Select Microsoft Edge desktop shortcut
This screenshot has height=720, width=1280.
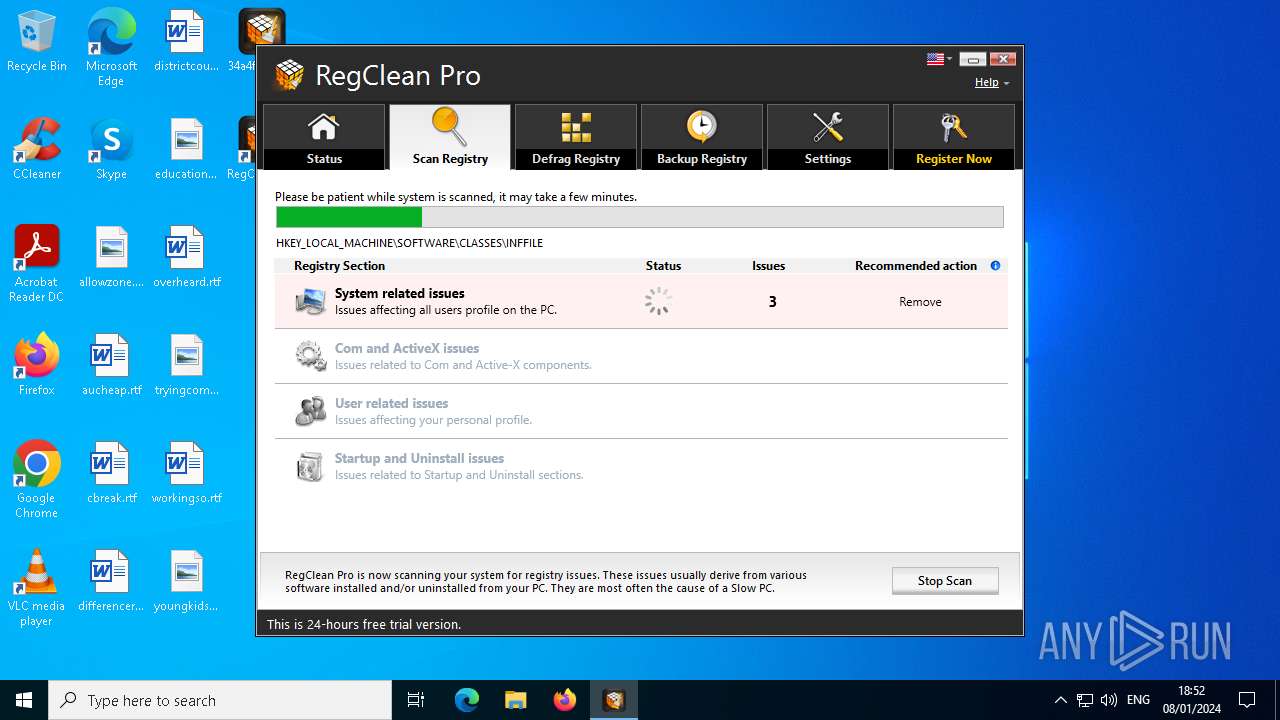tap(111, 48)
